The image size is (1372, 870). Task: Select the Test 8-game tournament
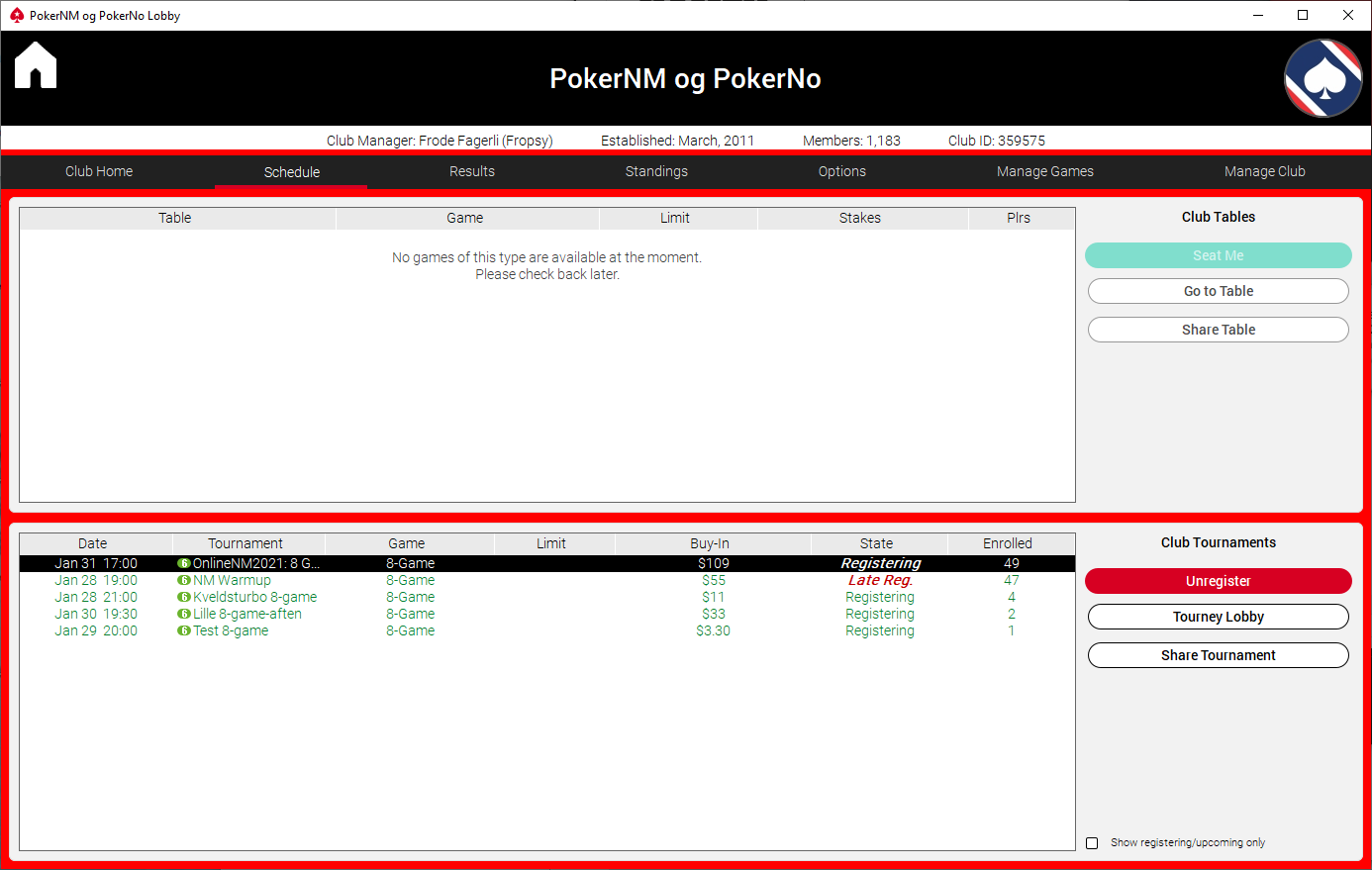[x=547, y=630]
